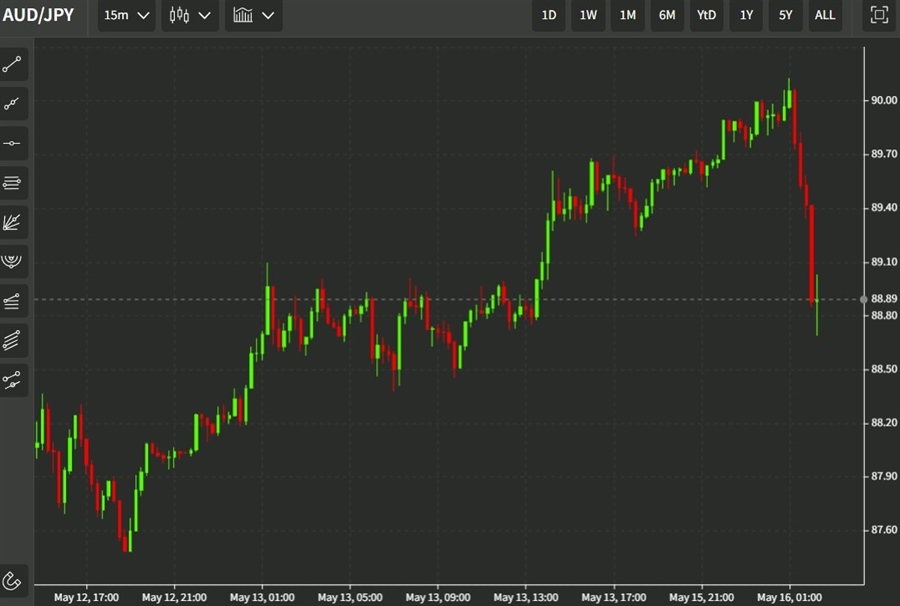This screenshot has width=900, height=606.
Task: Select the multi-point polyline tool
Action: [12, 104]
